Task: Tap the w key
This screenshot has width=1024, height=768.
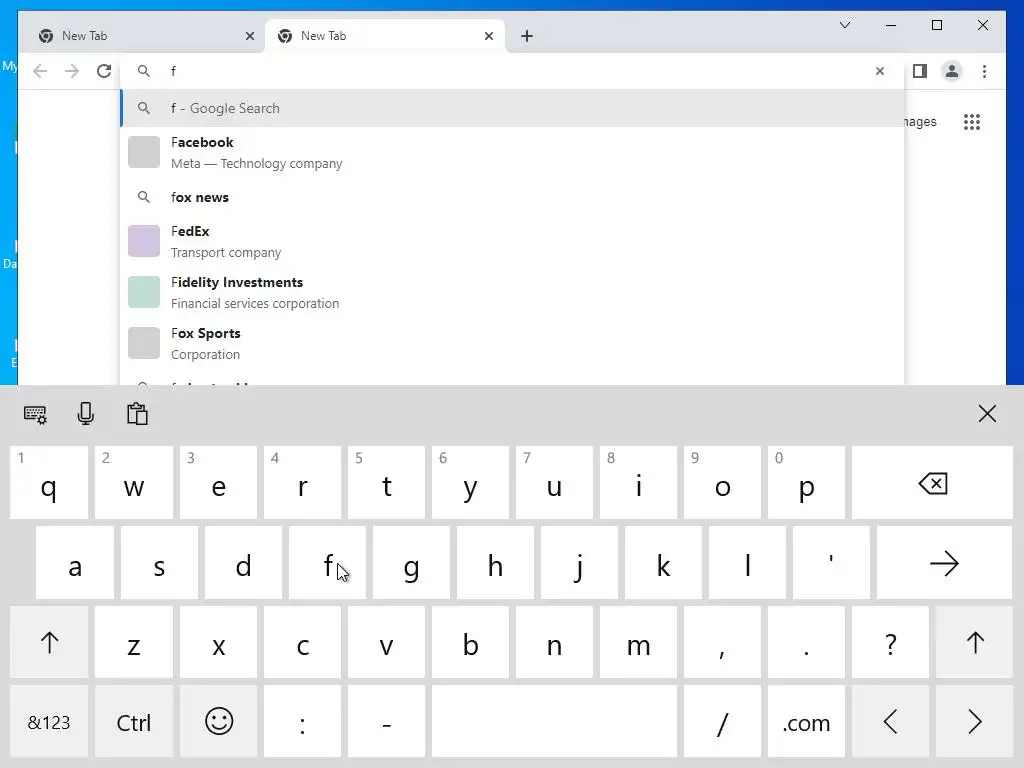Action: [x=134, y=483]
